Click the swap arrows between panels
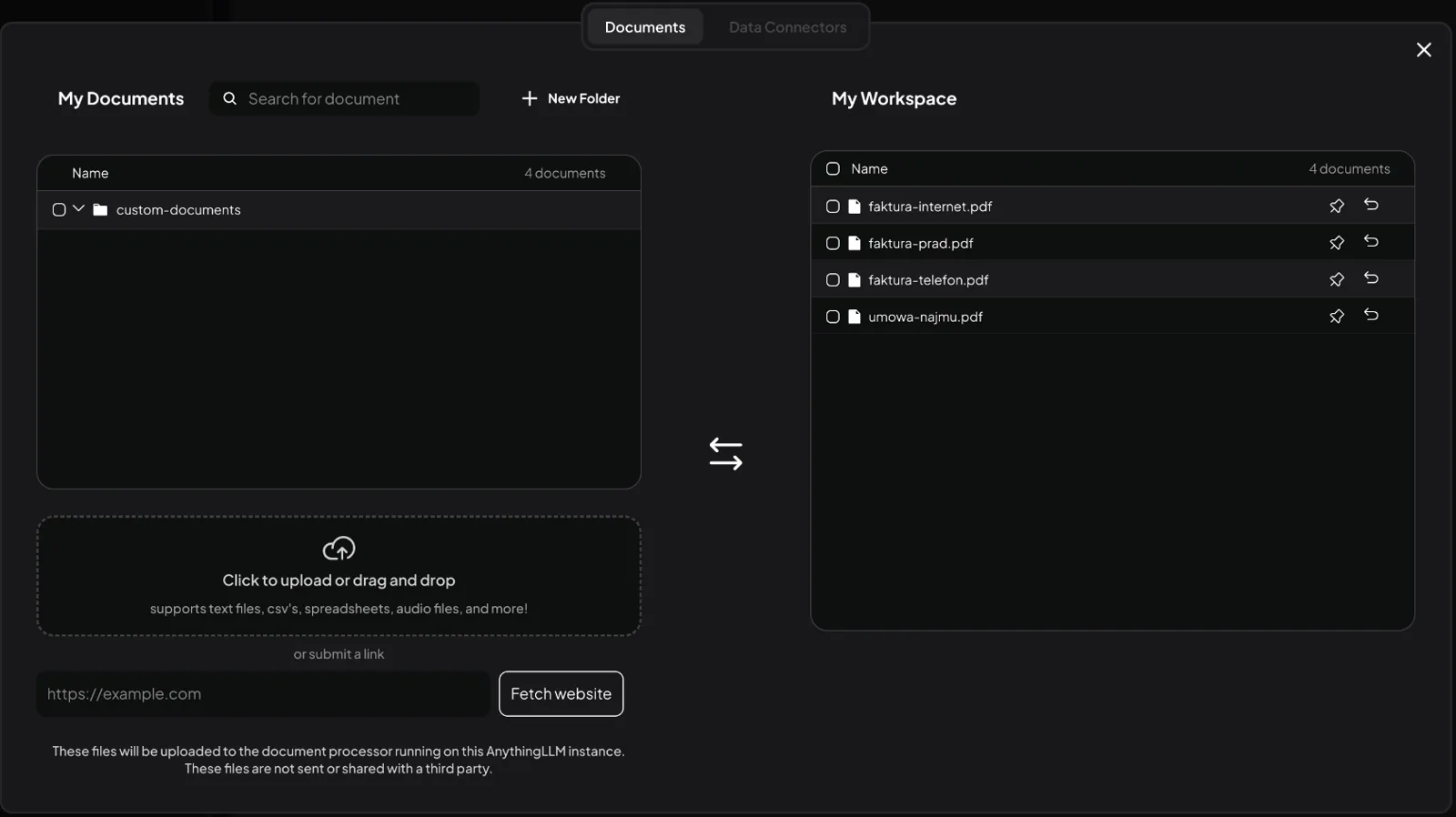Image resolution: width=1456 pixels, height=817 pixels. click(726, 454)
